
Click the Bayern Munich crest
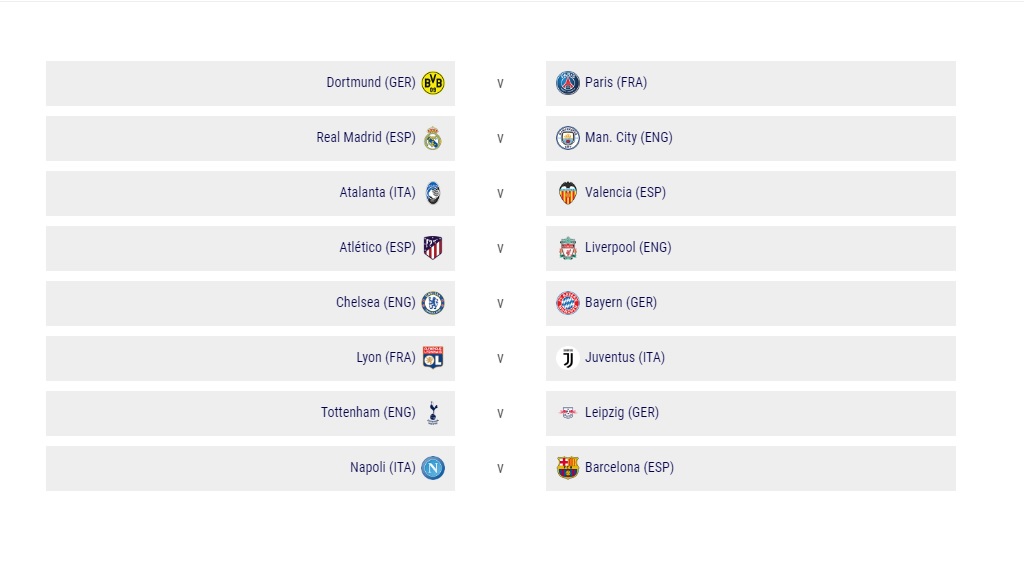[x=568, y=302]
